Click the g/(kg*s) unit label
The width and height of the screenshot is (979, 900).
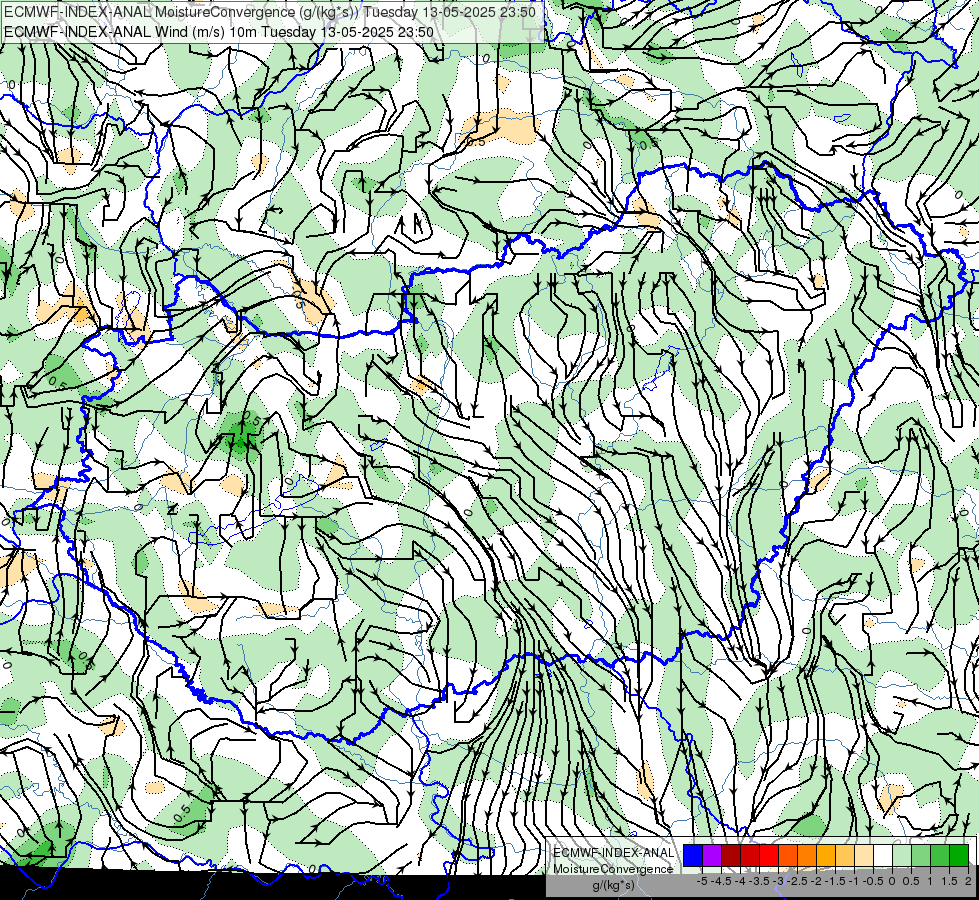point(614,886)
